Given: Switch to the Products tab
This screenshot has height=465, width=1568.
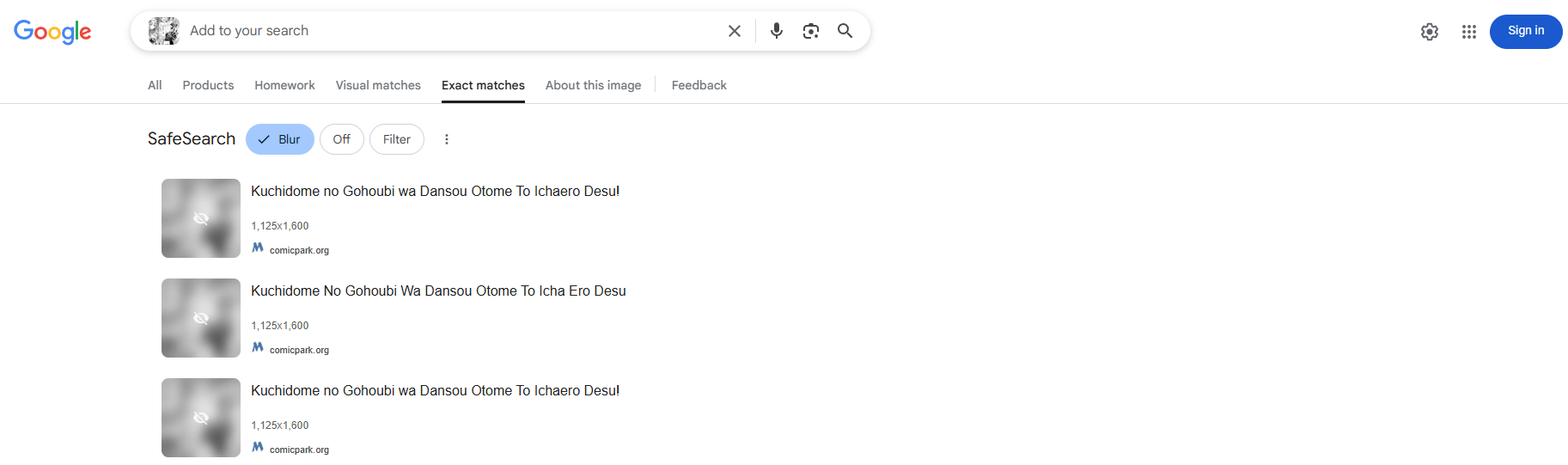Looking at the screenshot, I should click(208, 85).
